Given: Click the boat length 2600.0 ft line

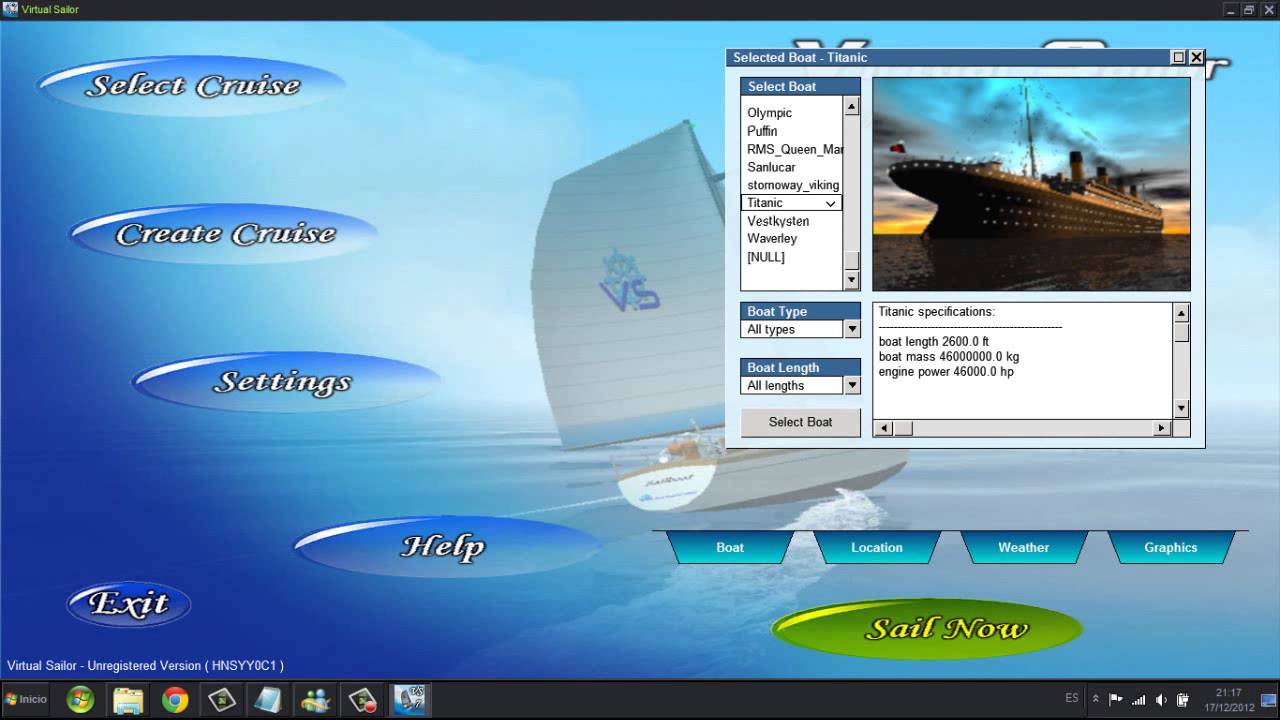Looking at the screenshot, I should tap(934, 342).
